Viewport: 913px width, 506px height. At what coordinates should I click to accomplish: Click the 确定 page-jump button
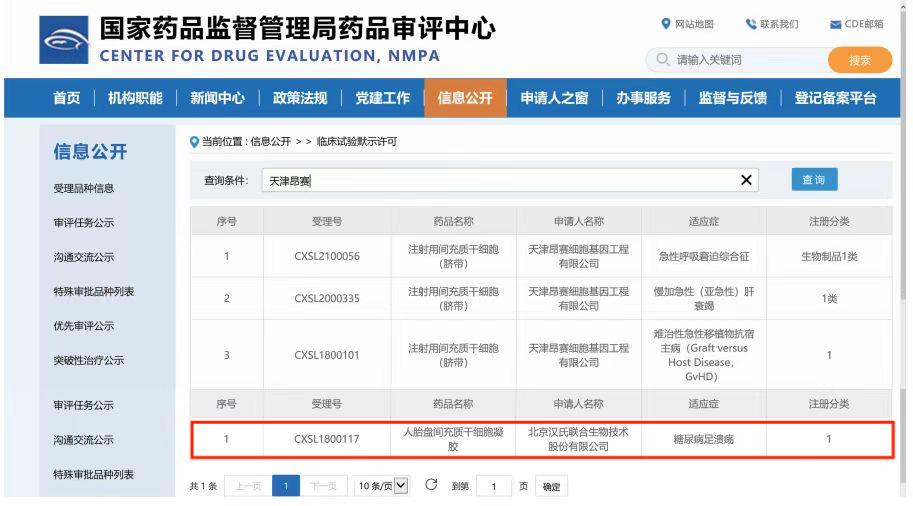click(551, 486)
